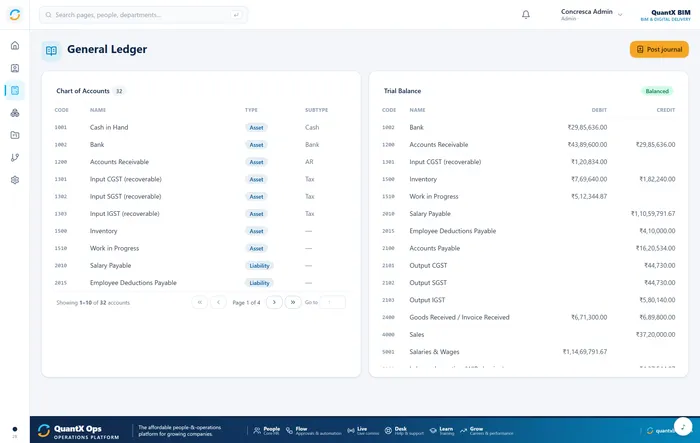The image size is (700, 443).
Task: Select Employee Deductions Payable in Chart of Accounts
Action: click(x=200, y=283)
